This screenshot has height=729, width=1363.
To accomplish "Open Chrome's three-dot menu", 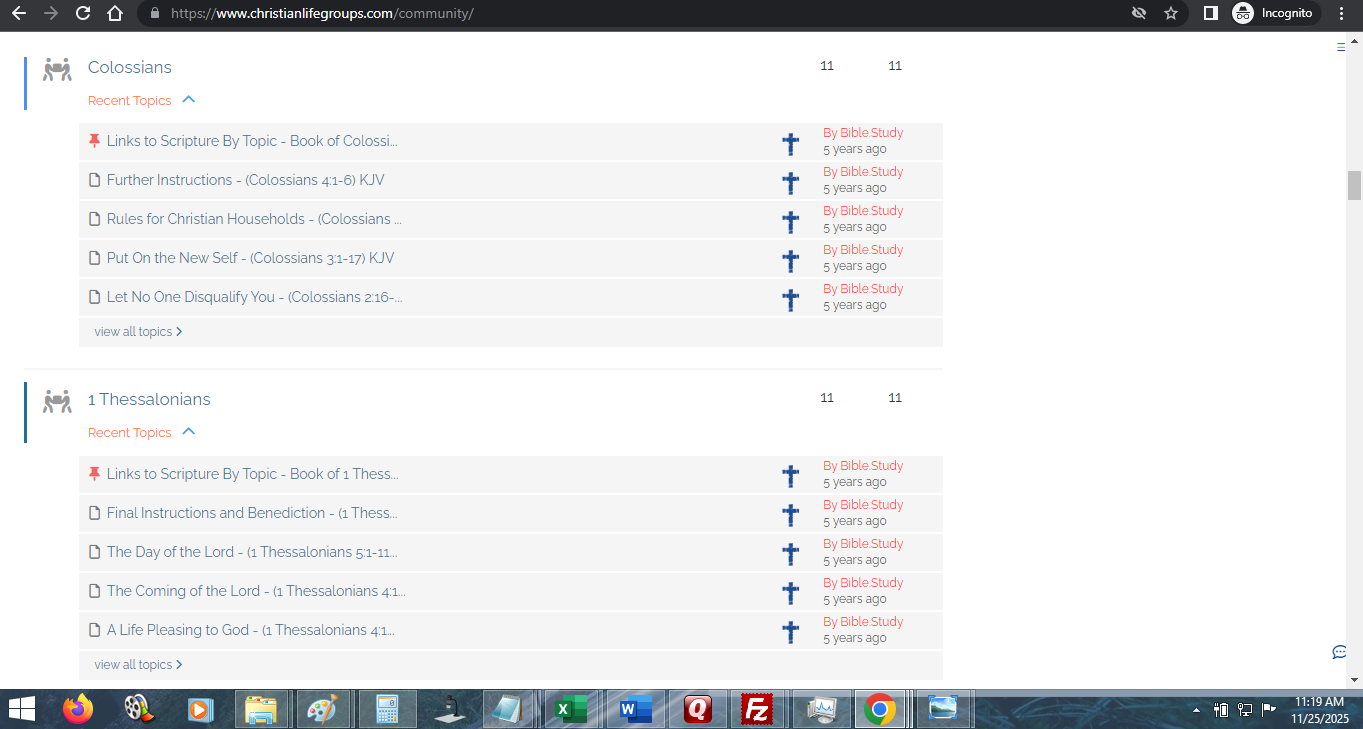I will pos(1341,14).
